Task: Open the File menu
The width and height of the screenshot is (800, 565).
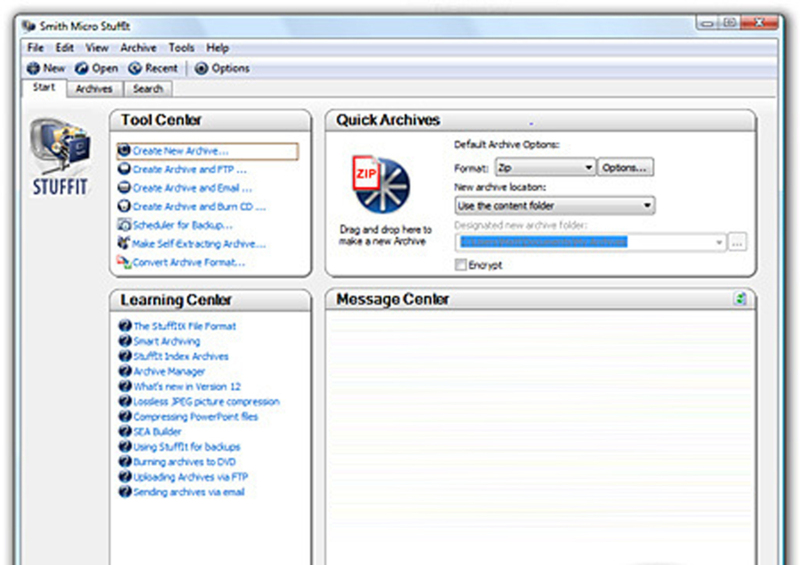Action: (x=35, y=47)
